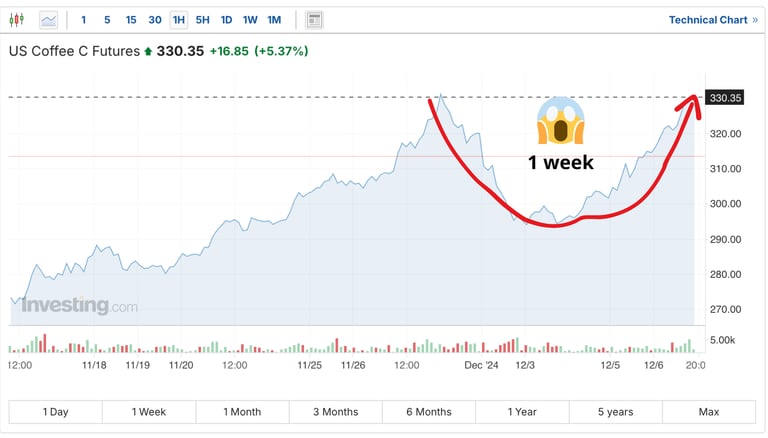Click the US Coffee C Futures title
768x438 pixels.
point(74,51)
